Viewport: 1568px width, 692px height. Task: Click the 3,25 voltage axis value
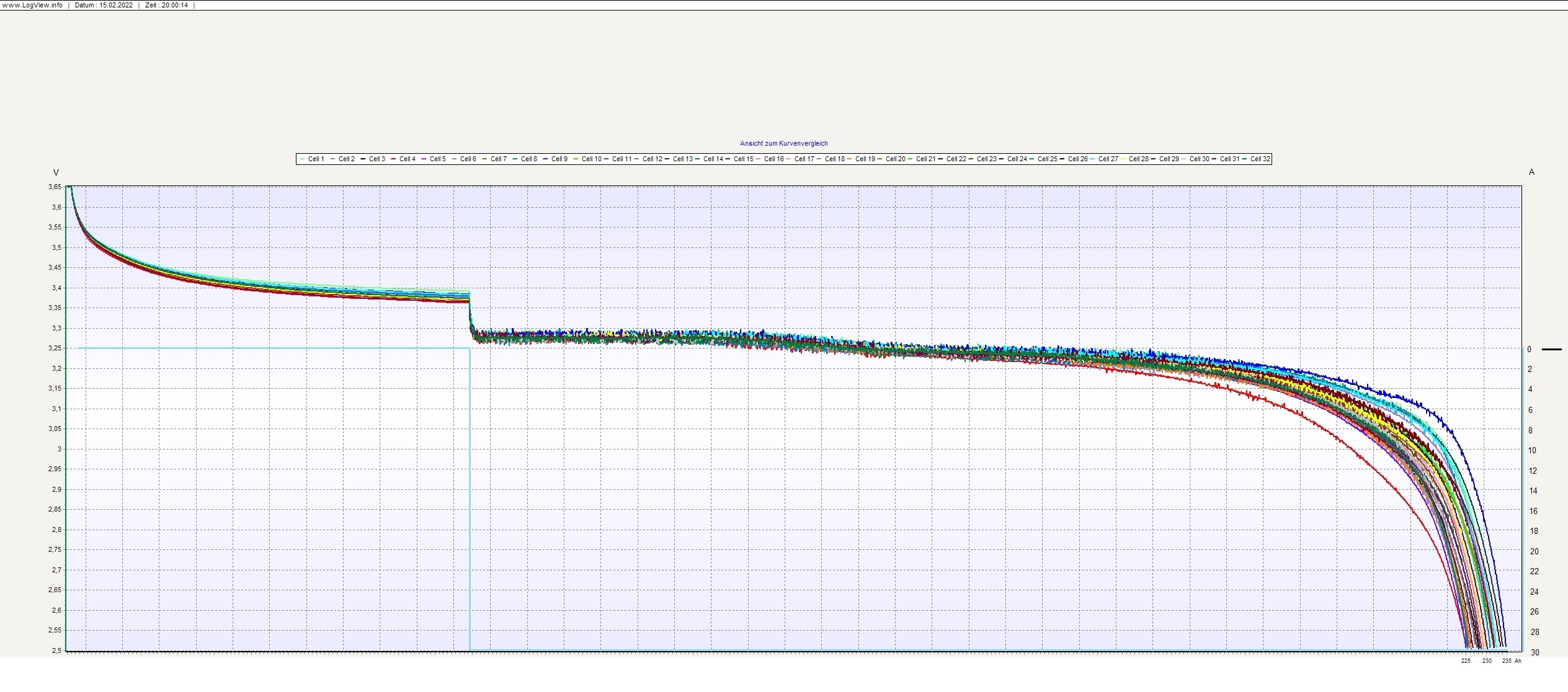pyautogui.click(x=55, y=348)
